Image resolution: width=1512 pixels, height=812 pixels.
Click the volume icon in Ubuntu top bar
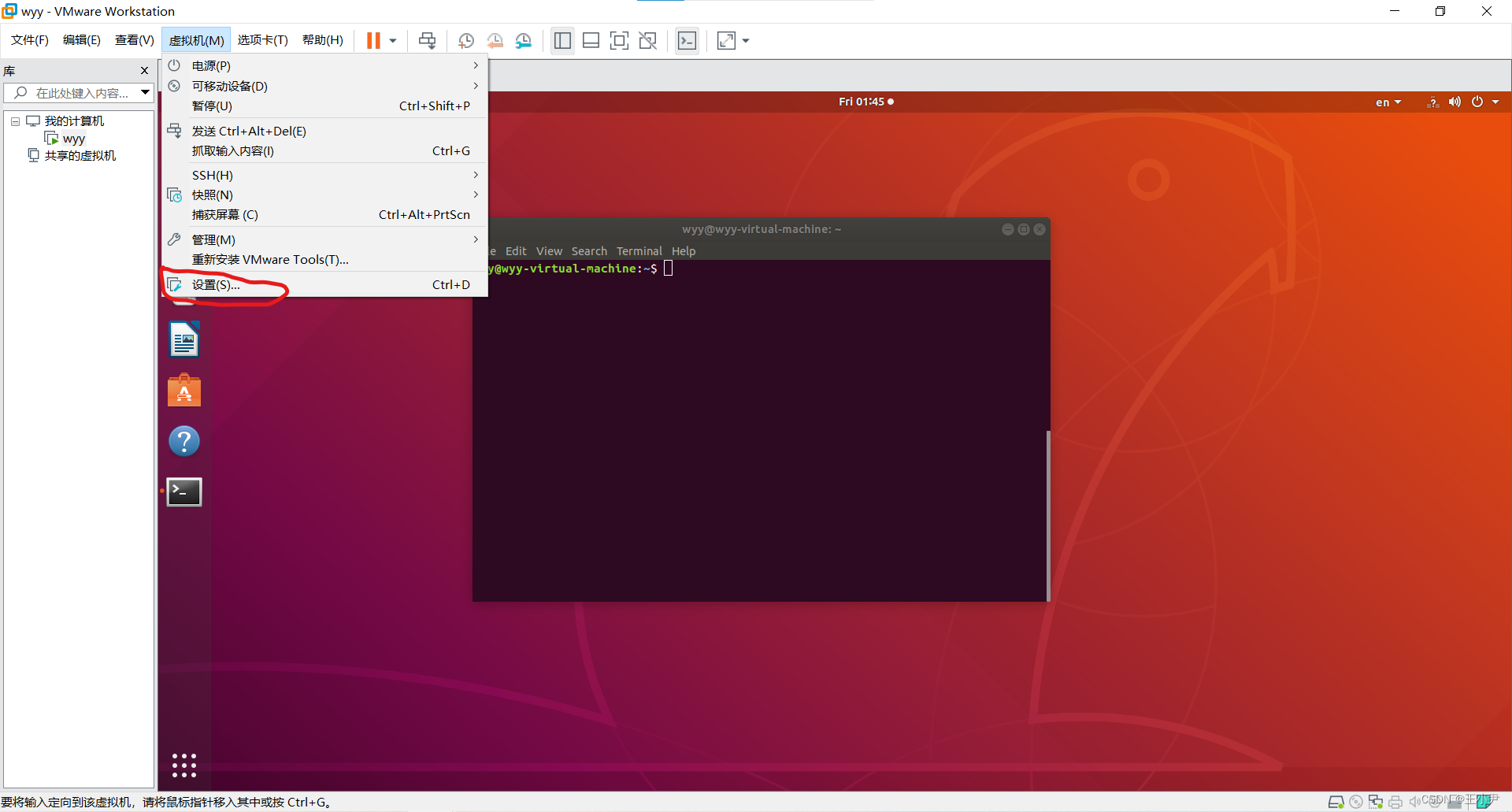[x=1455, y=102]
